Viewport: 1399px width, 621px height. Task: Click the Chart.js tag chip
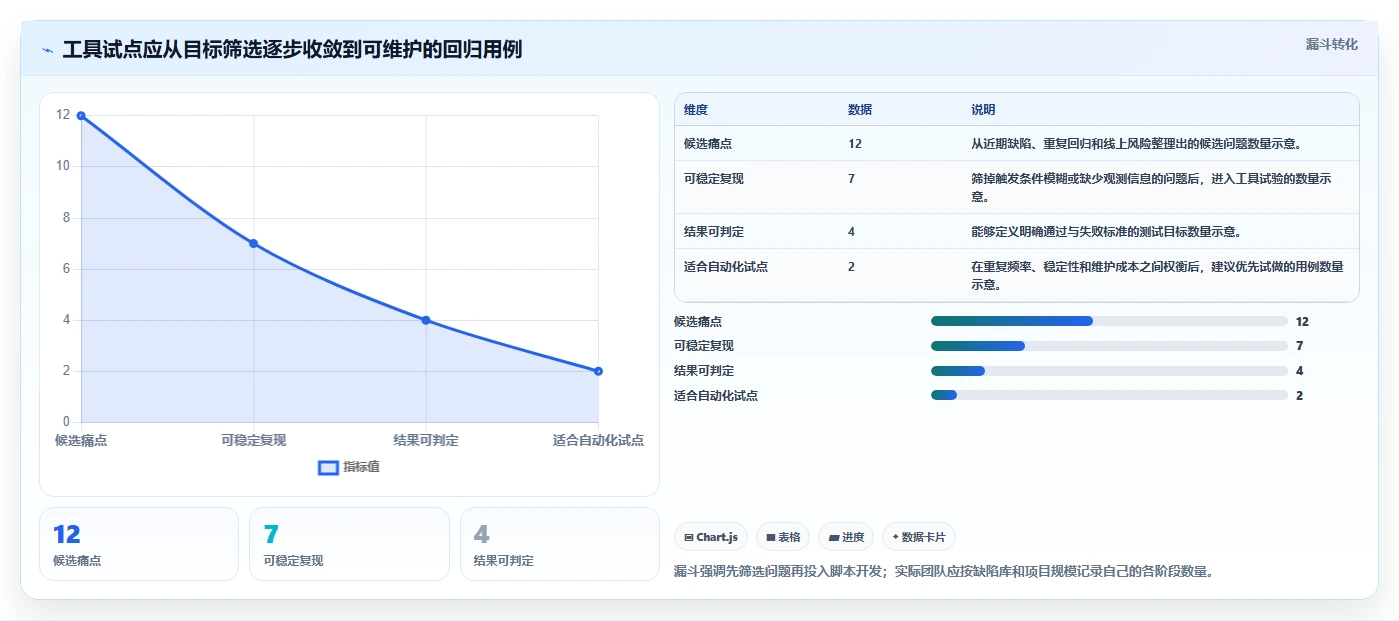coord(711,537)
